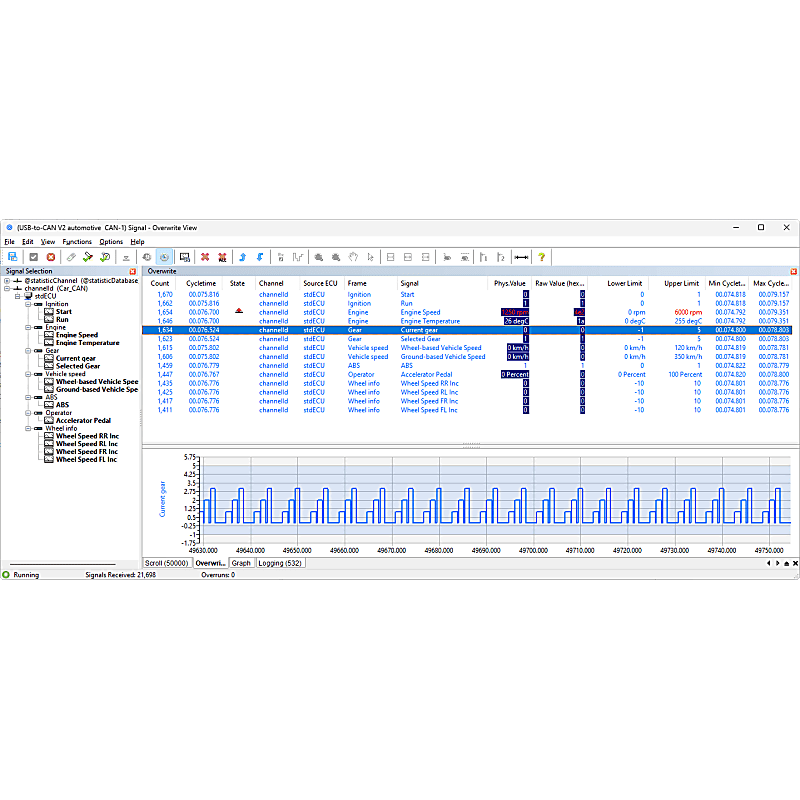
Task: Open the Functions menu
Action: coord(77,241)
